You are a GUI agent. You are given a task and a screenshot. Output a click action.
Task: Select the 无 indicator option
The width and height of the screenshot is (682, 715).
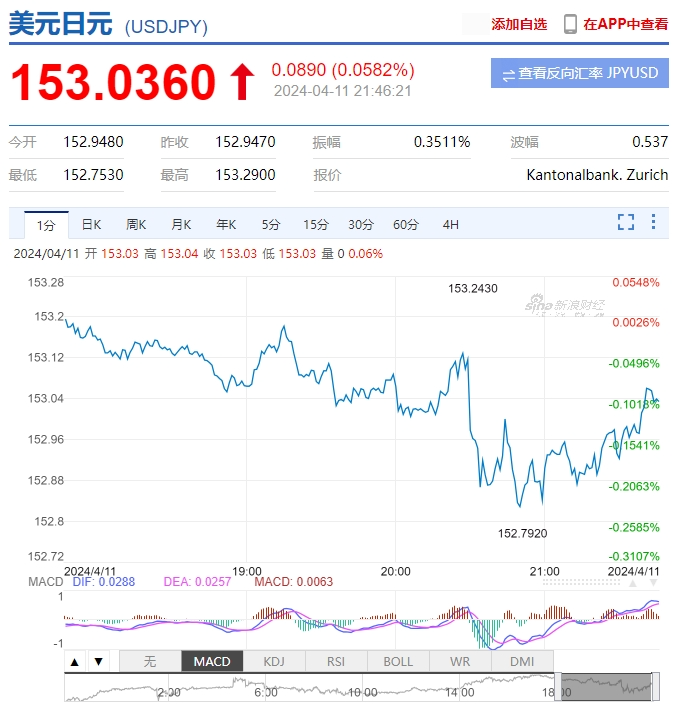[x=150, y=662]
